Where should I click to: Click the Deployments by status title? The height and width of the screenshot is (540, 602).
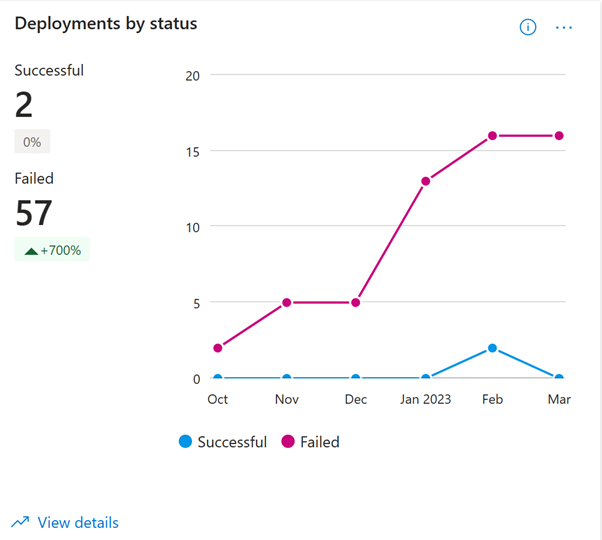point(106,24)
